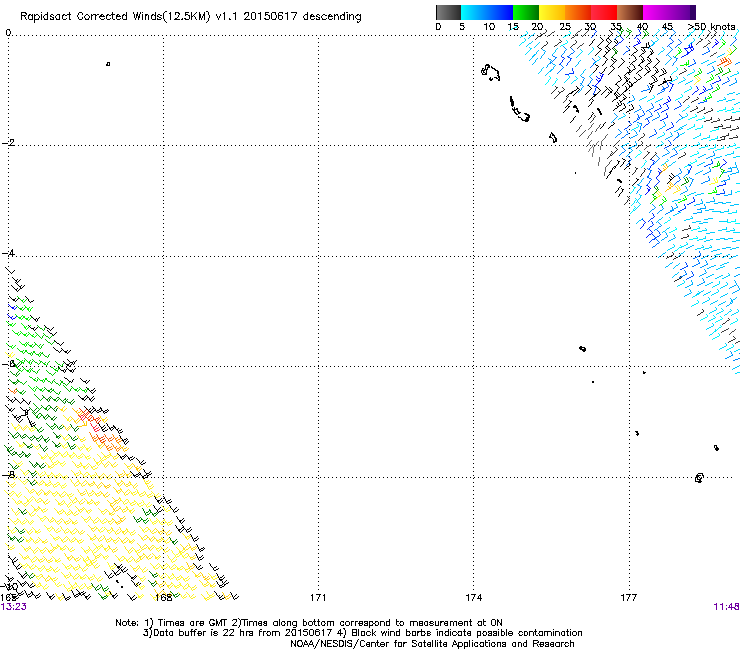Click the "168" longitude axis label
740x650 pixels.
tap(164, 598)
